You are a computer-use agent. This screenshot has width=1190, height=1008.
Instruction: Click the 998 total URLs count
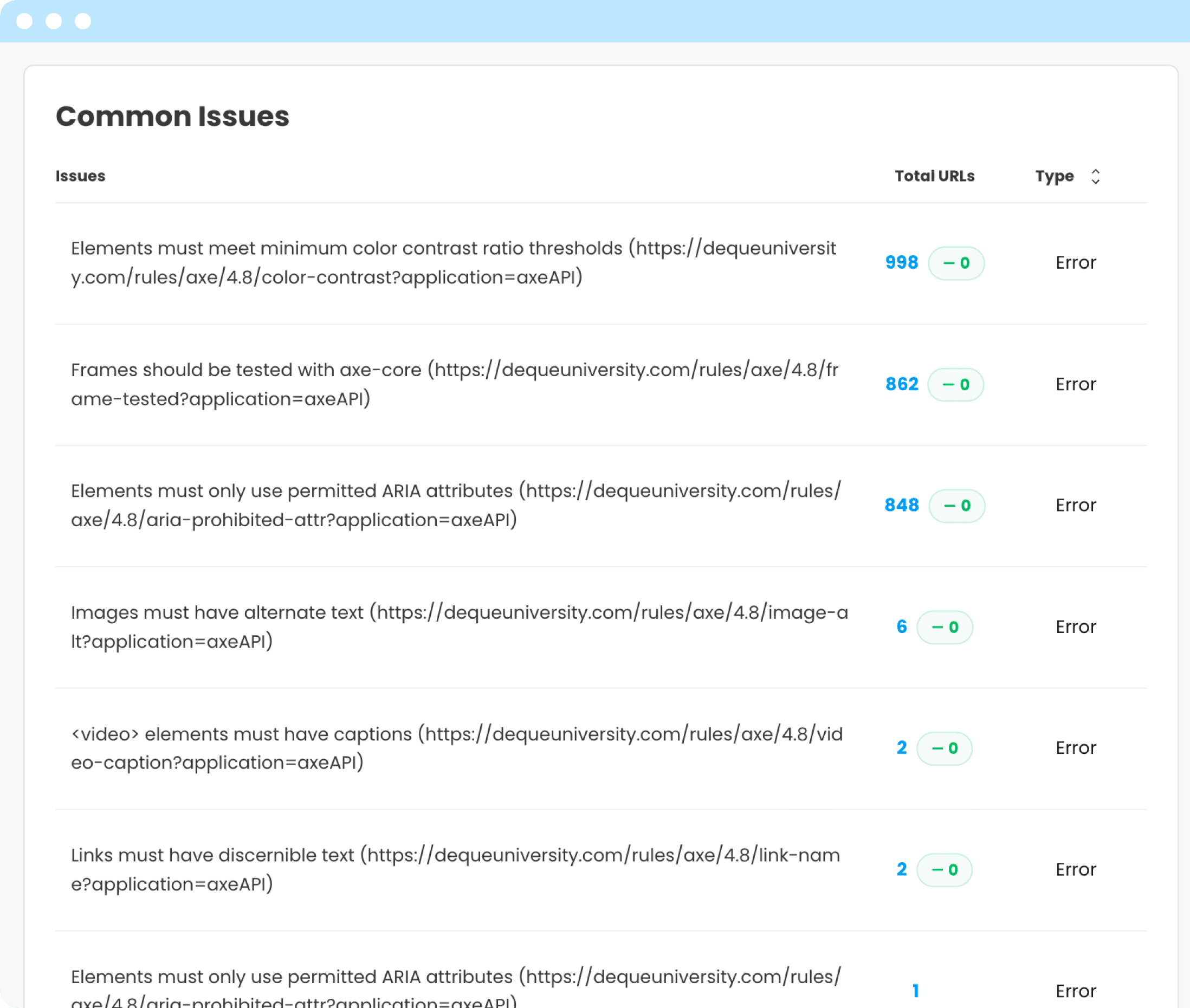click(902, 263)
